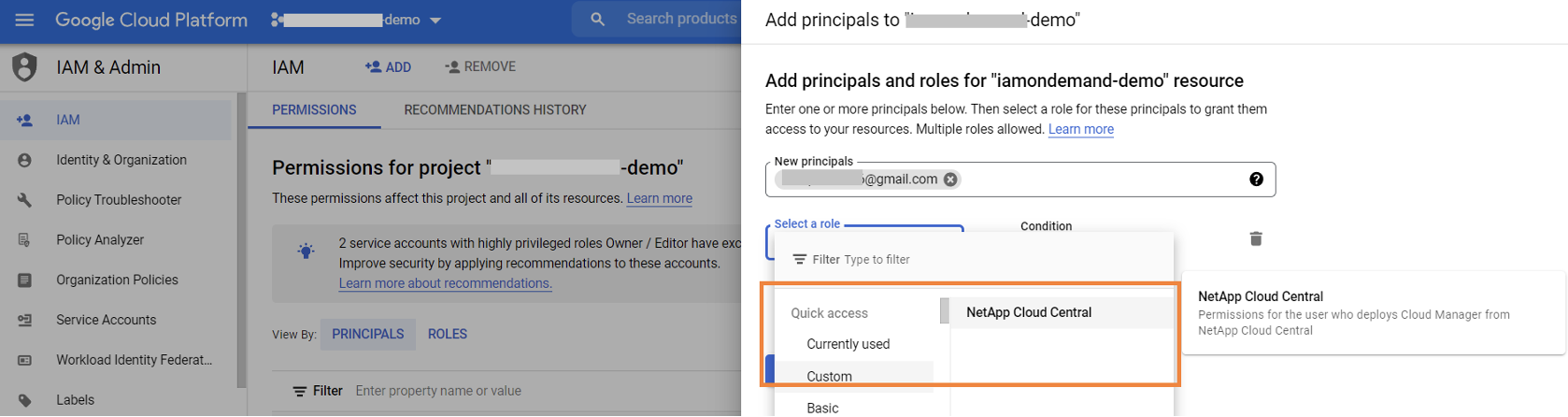Switch to Recommendations History tab
Viewport: 1568px width, 417px height.
494,110
